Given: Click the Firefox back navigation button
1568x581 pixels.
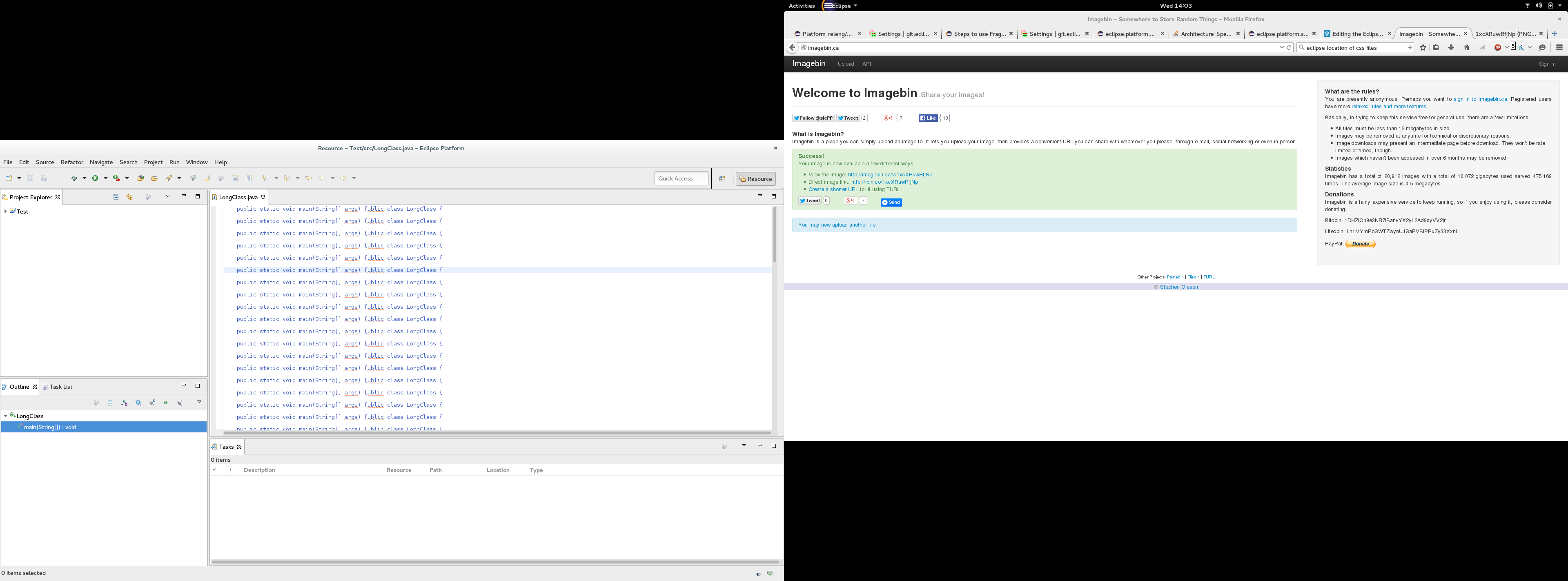Looking at the screenshot, I should pyautogui.click(x=792, y=47).
